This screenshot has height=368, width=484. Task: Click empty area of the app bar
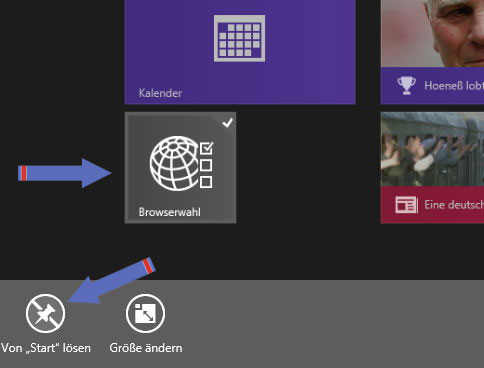point(317,323)
